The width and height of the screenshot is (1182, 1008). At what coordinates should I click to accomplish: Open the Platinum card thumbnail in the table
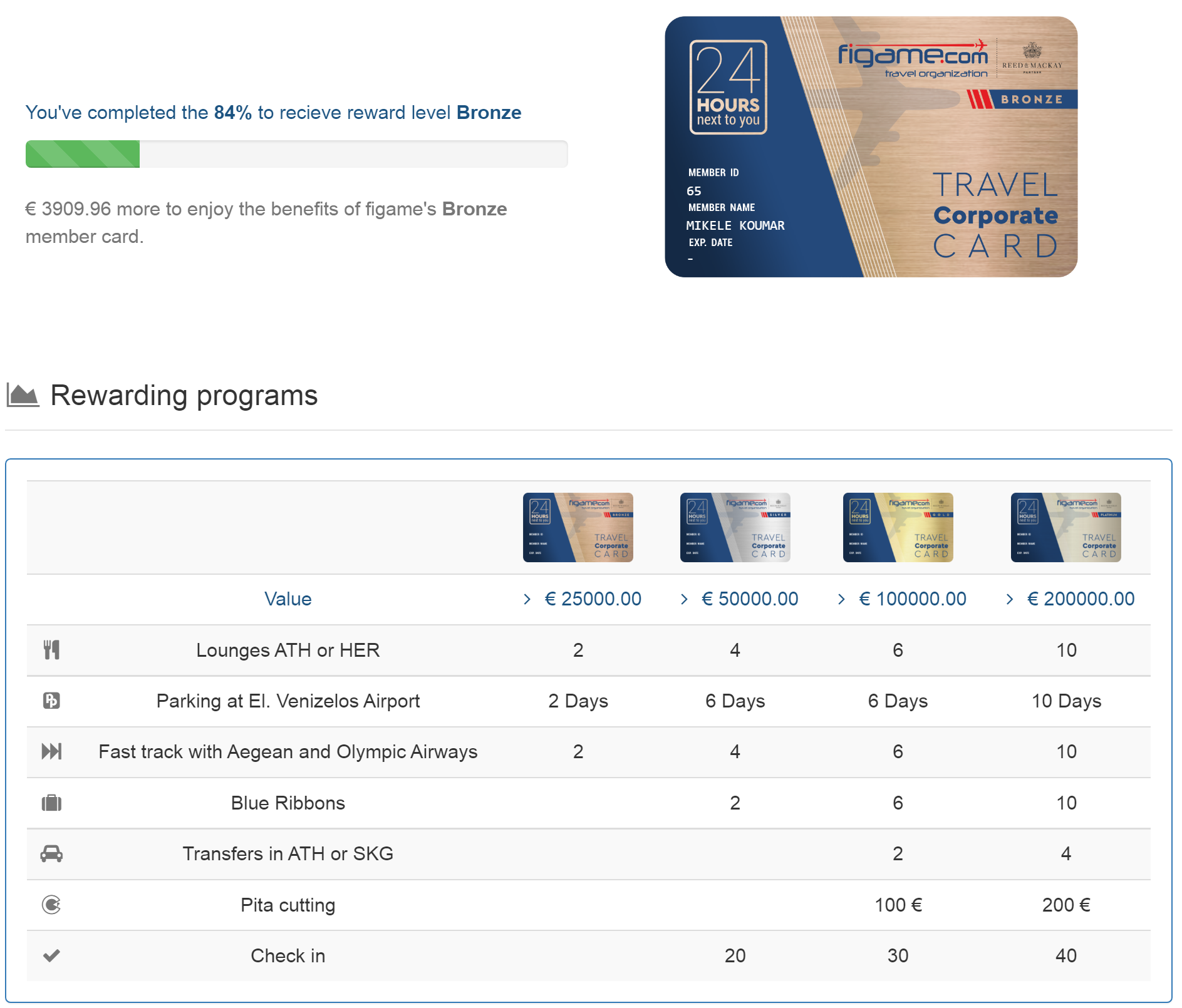click(1066, 527)
